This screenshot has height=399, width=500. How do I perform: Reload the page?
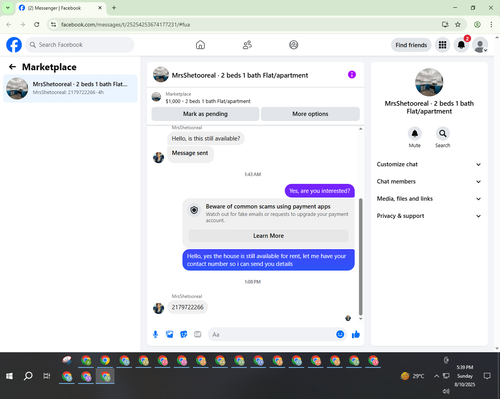[37, 24]
